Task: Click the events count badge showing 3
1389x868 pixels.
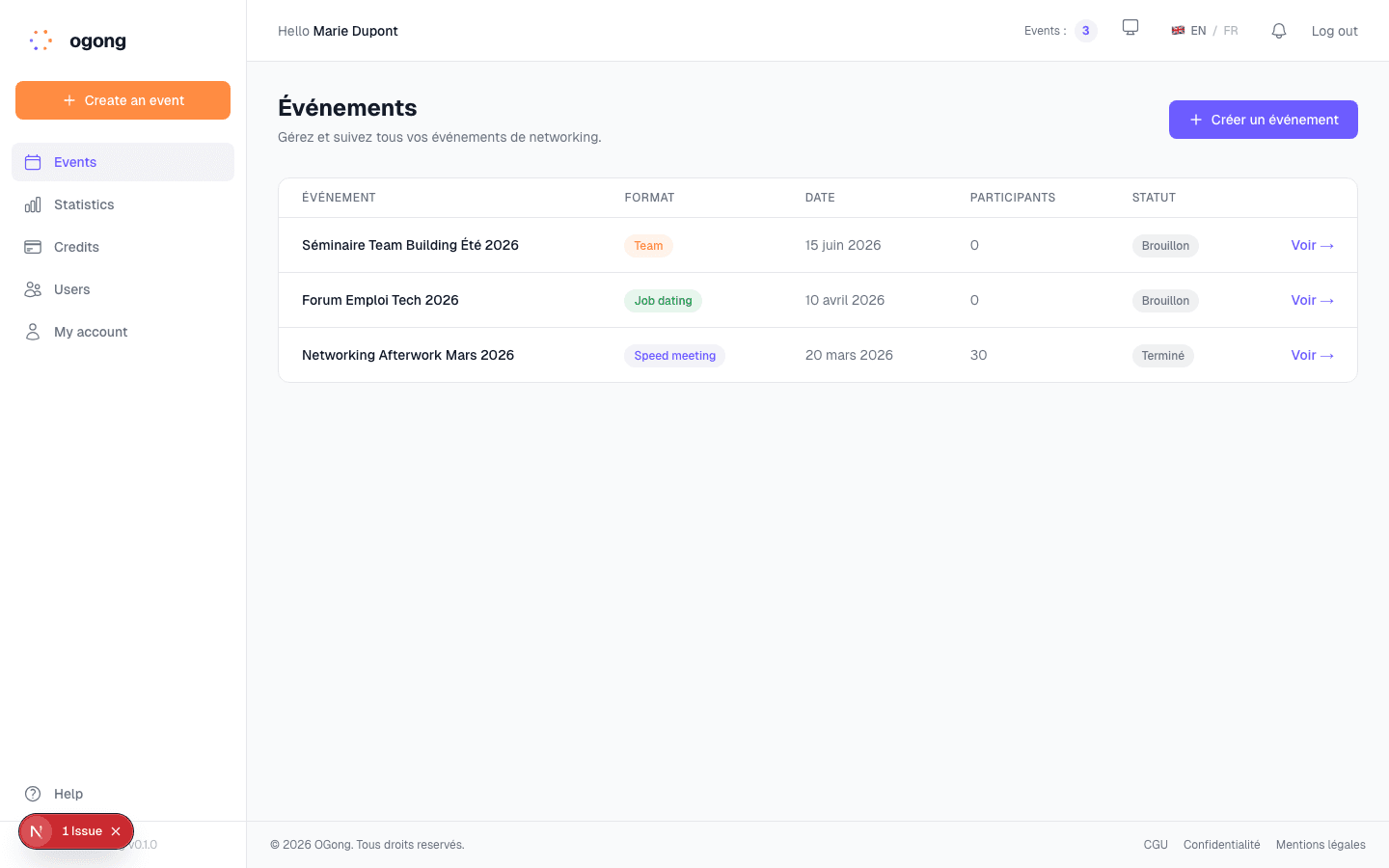Action: (1085, 31)
